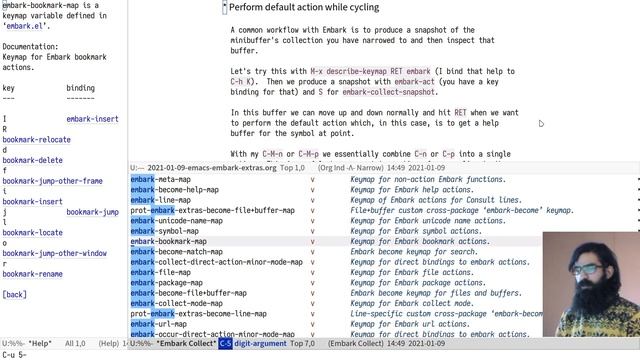The width and height of the screenshot is (640, 360).
Task: Click 'Keymap for Embark package actions.' description
Action: [x=418, y=283]
